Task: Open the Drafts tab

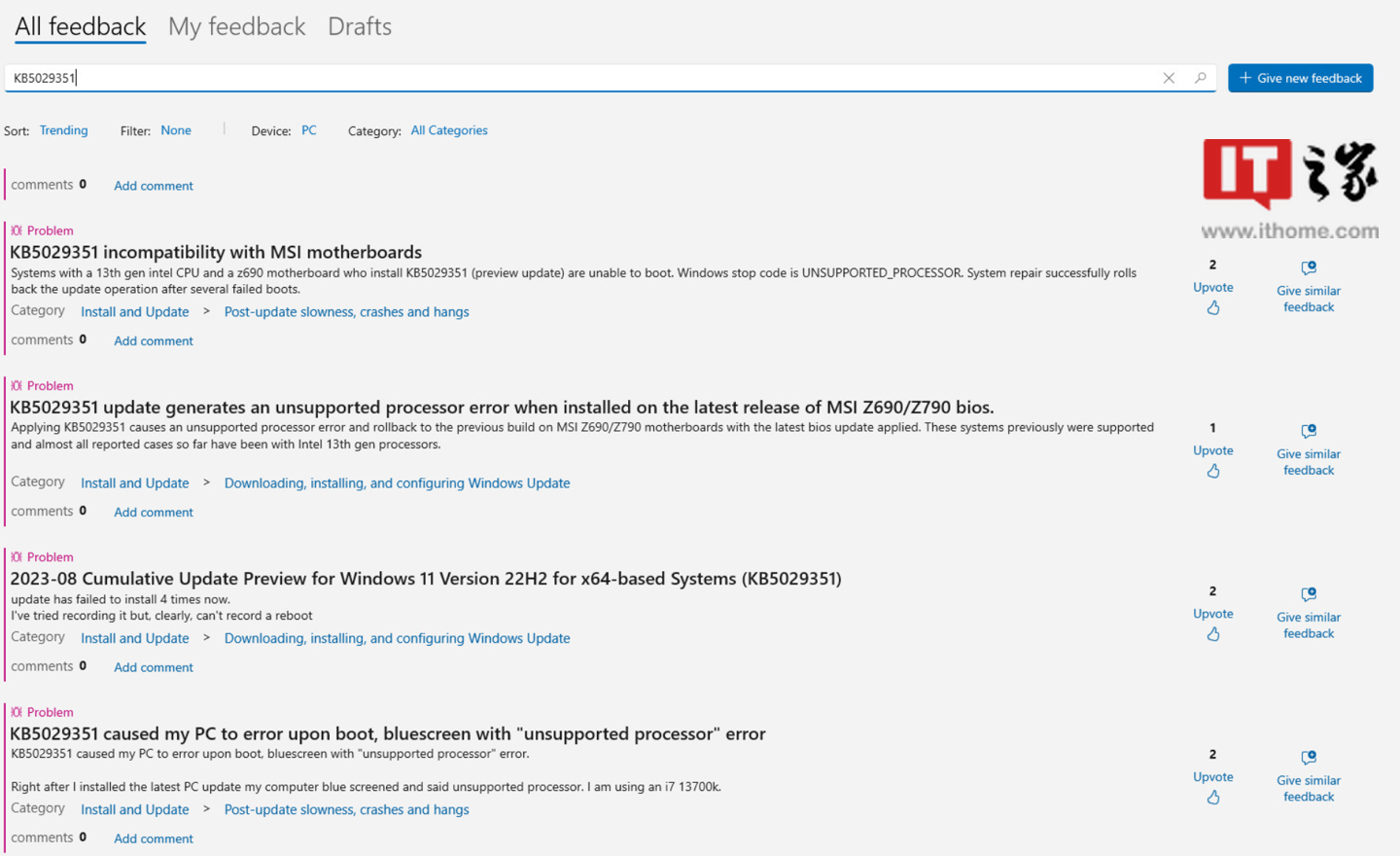Action: 360,26
